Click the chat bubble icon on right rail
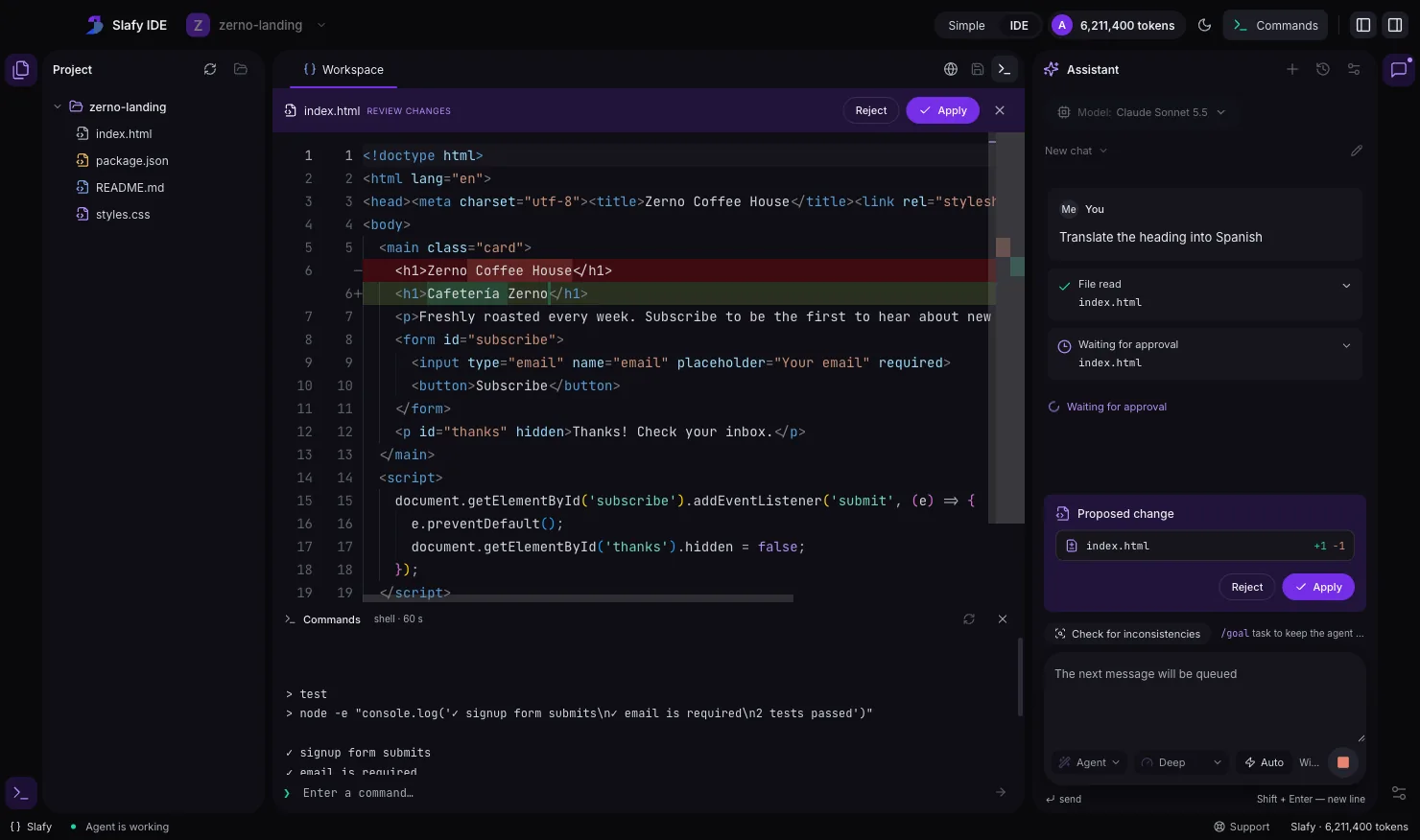 pyautogui.click(x=1399, y=70)
